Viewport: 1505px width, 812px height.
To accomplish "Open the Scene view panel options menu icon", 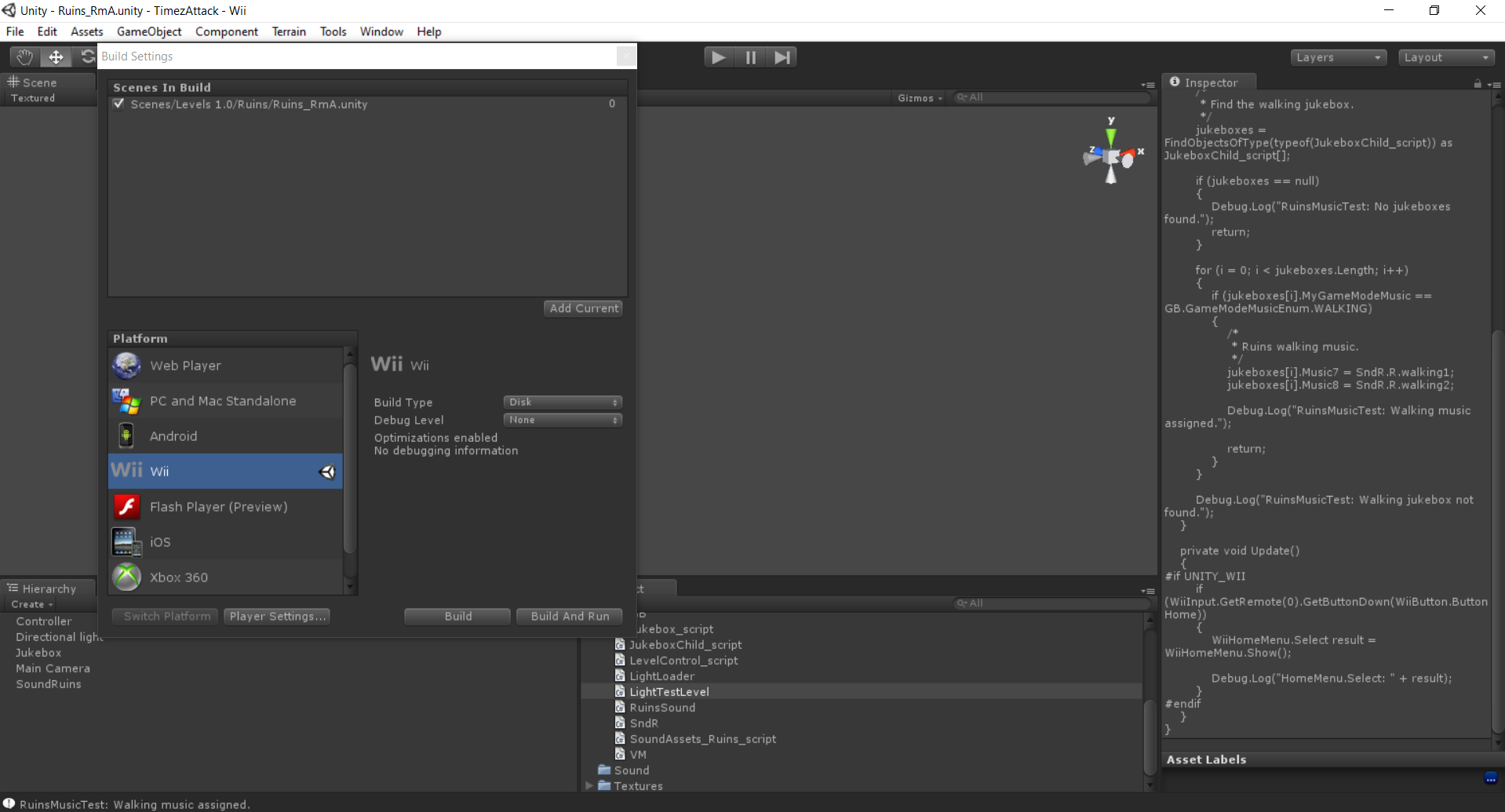I will point(1148,85).
